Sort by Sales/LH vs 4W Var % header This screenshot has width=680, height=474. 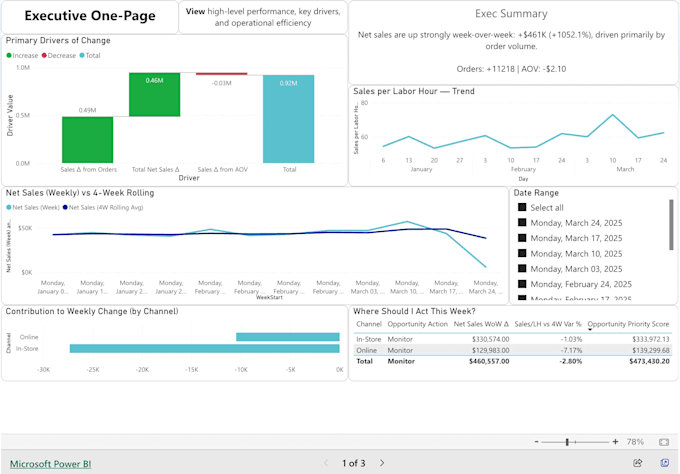click(x=548, y=324)
